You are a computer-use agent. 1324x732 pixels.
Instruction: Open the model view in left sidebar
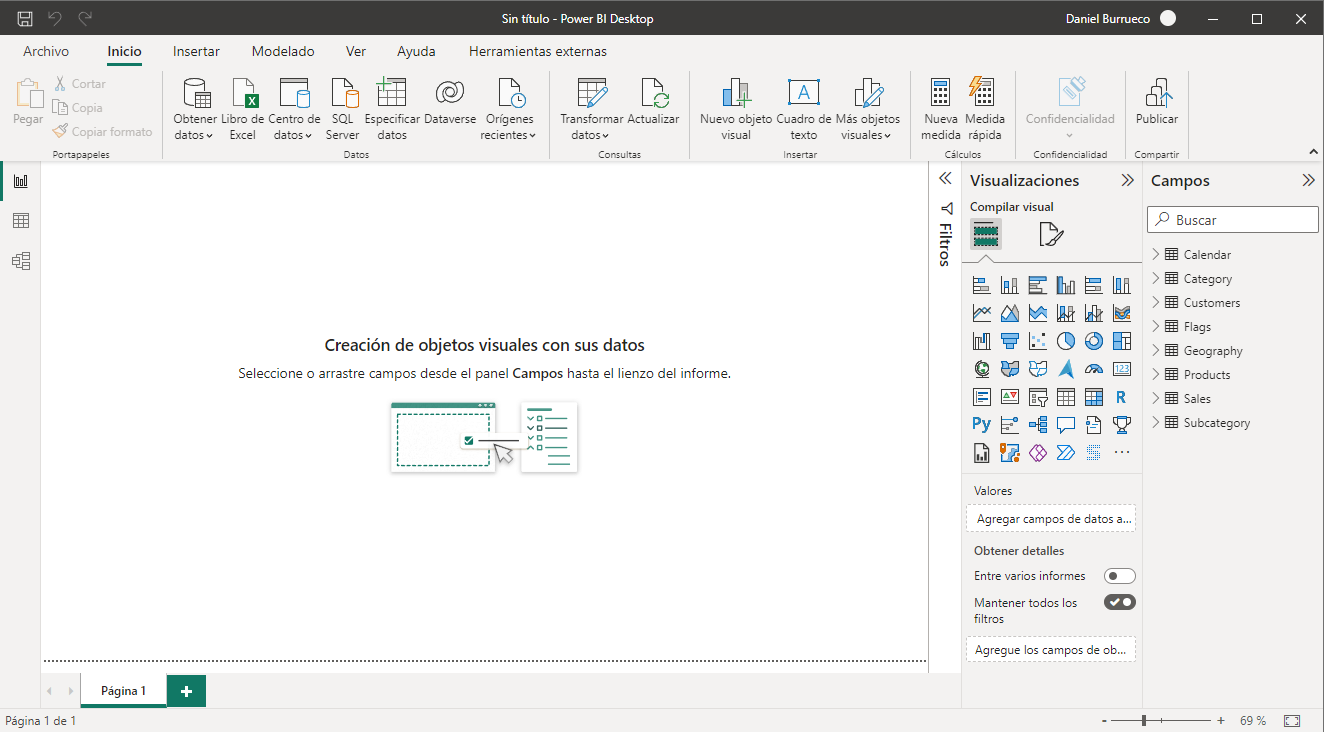21,261
